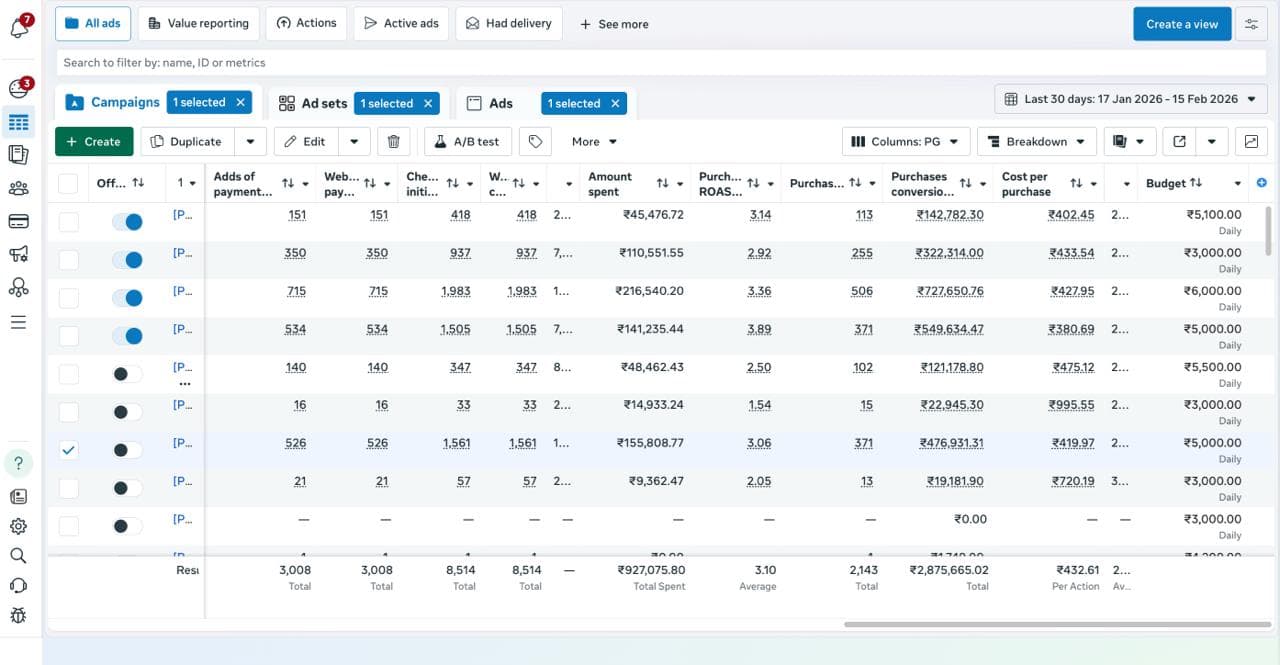
Task: Click the green Create button
Action: tap(94, 142)
